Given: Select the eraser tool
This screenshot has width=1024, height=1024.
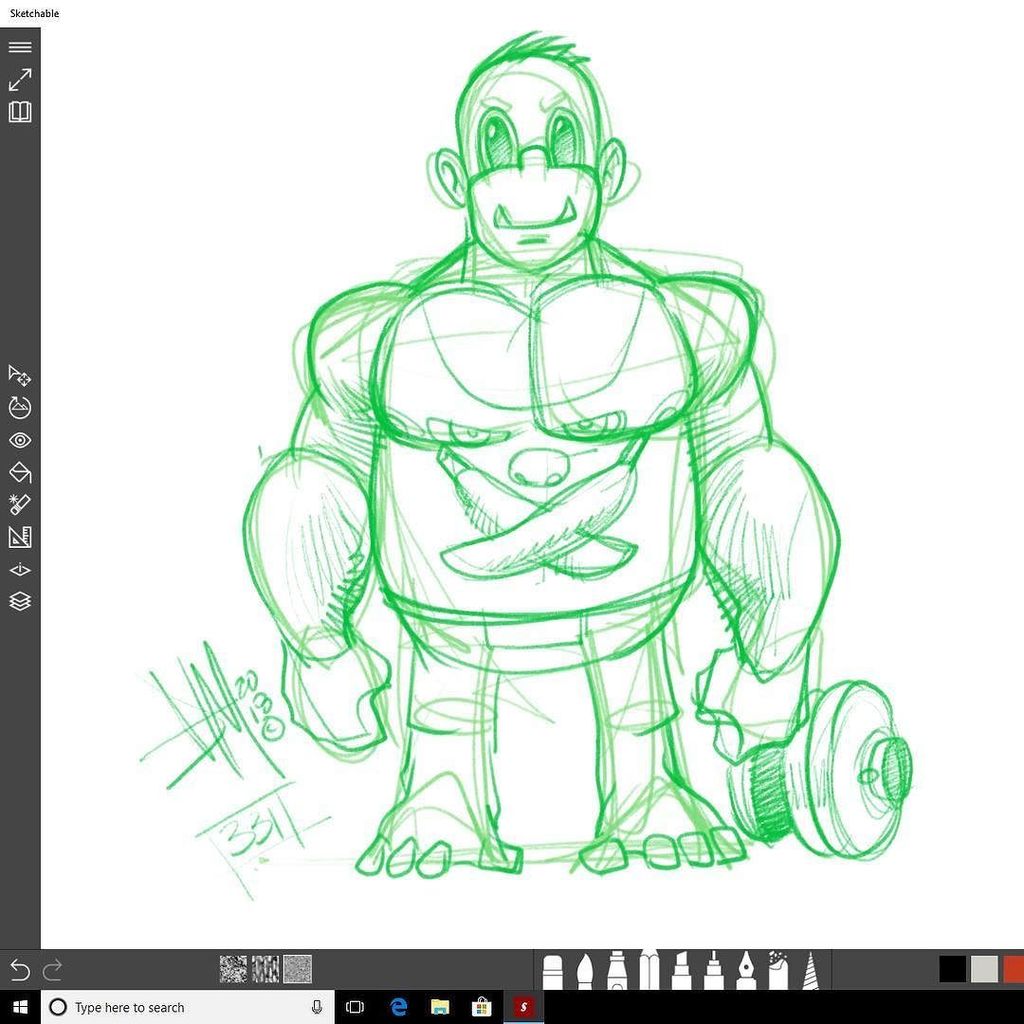Looking at the screenshot, I should pyautogui.click(x=552, y=973).
